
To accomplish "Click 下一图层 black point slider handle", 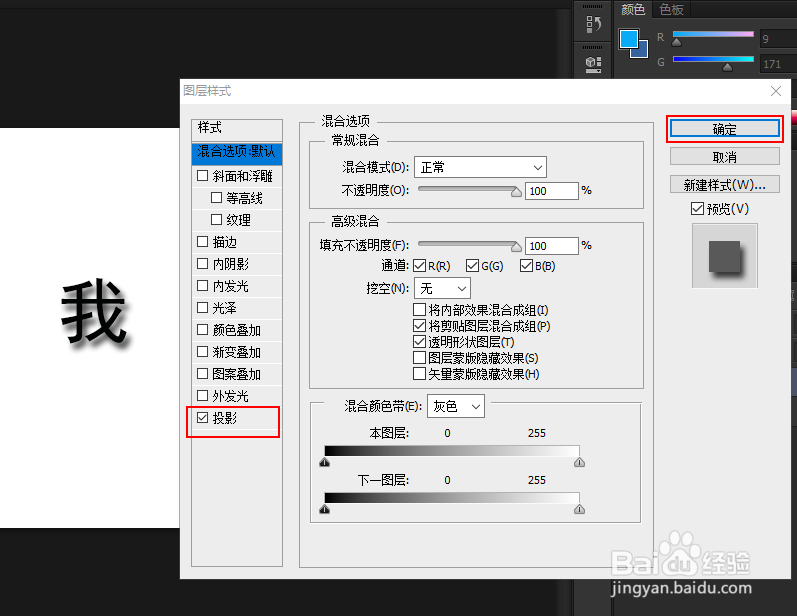I will (x=325, y=509).
